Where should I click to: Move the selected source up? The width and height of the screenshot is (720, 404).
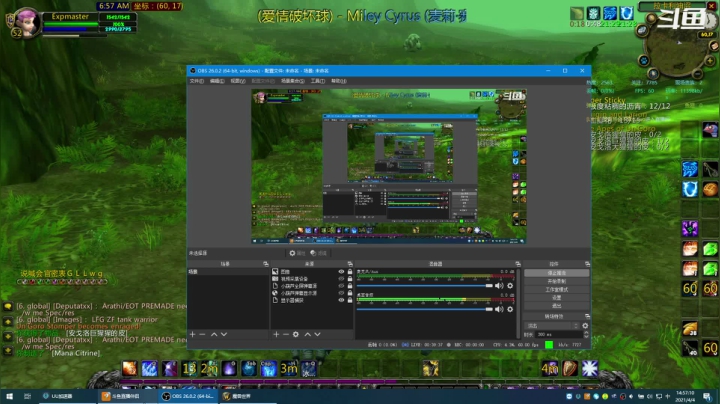coord(307,334)
